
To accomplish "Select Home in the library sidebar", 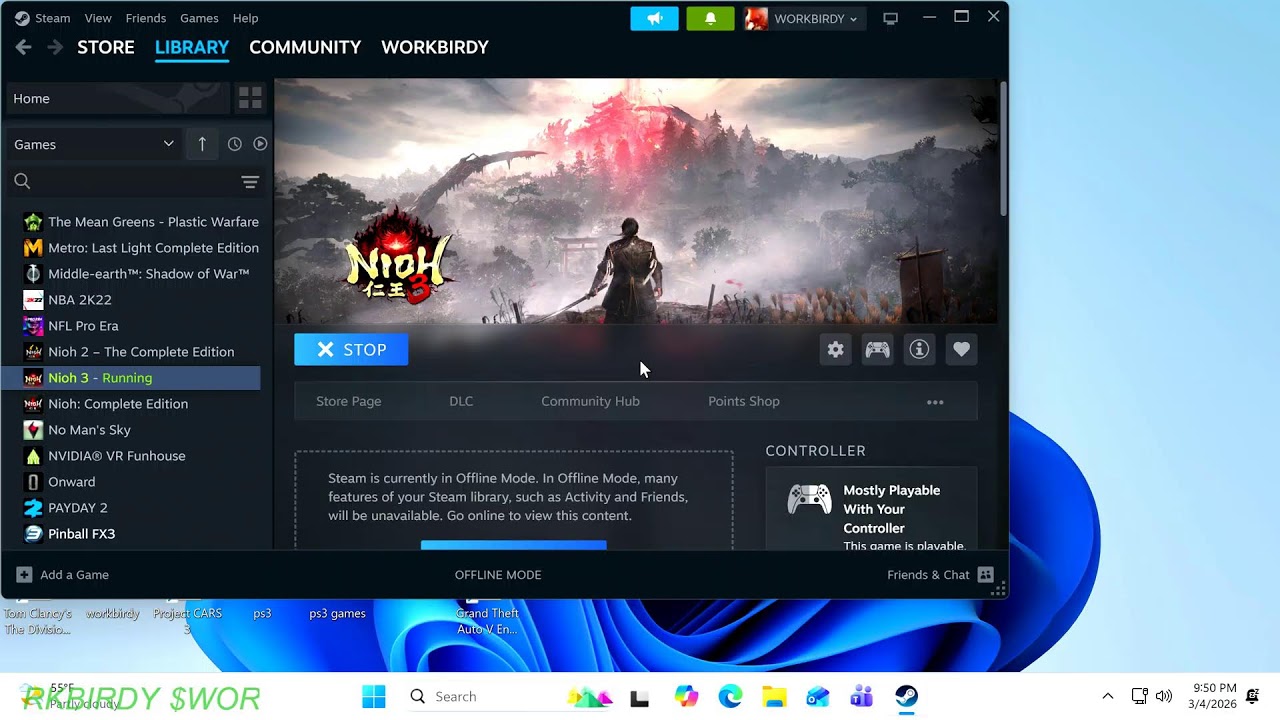I will [120, 98].
